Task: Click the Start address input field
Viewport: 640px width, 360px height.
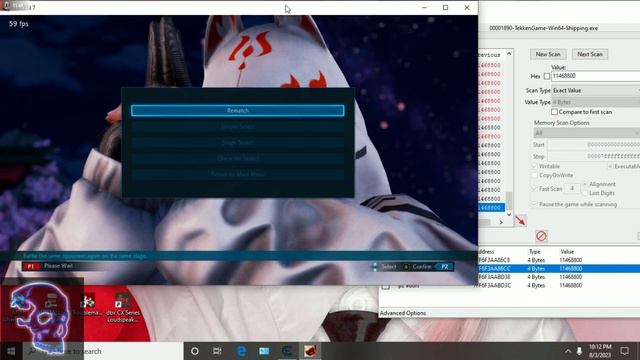Action: click(x=593, y=145)
